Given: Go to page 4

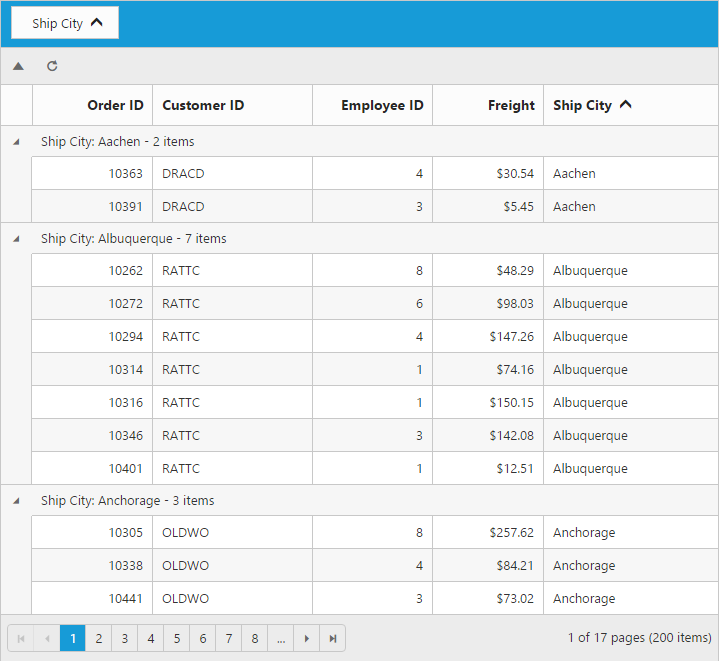Looking at the screenshot, I should pos(151,639).
